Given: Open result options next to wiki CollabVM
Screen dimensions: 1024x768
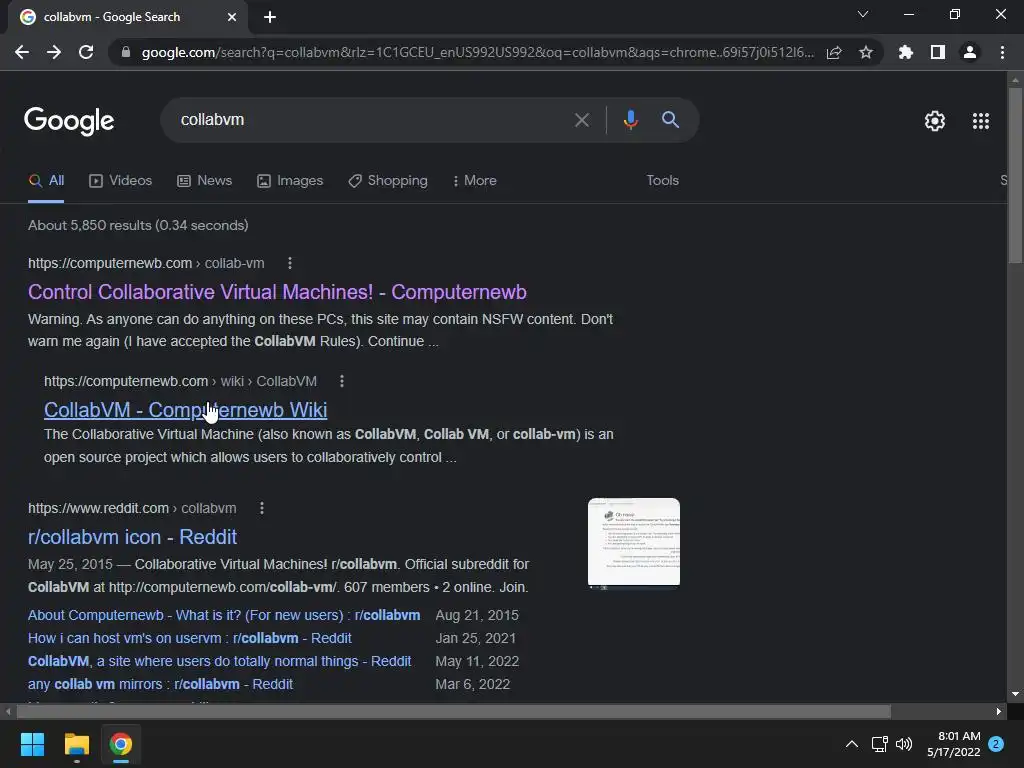Looking at the screenshot, I should coord(342,381).
